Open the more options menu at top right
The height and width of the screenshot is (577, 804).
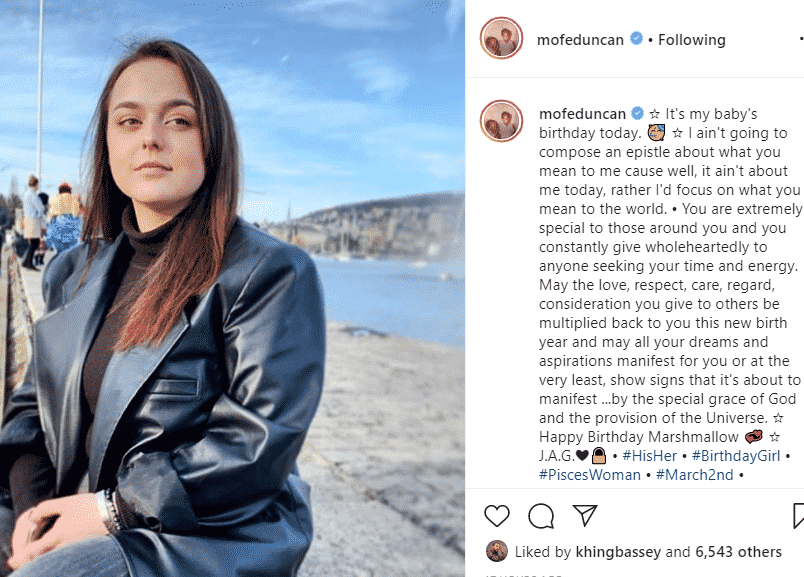(801, 39)
